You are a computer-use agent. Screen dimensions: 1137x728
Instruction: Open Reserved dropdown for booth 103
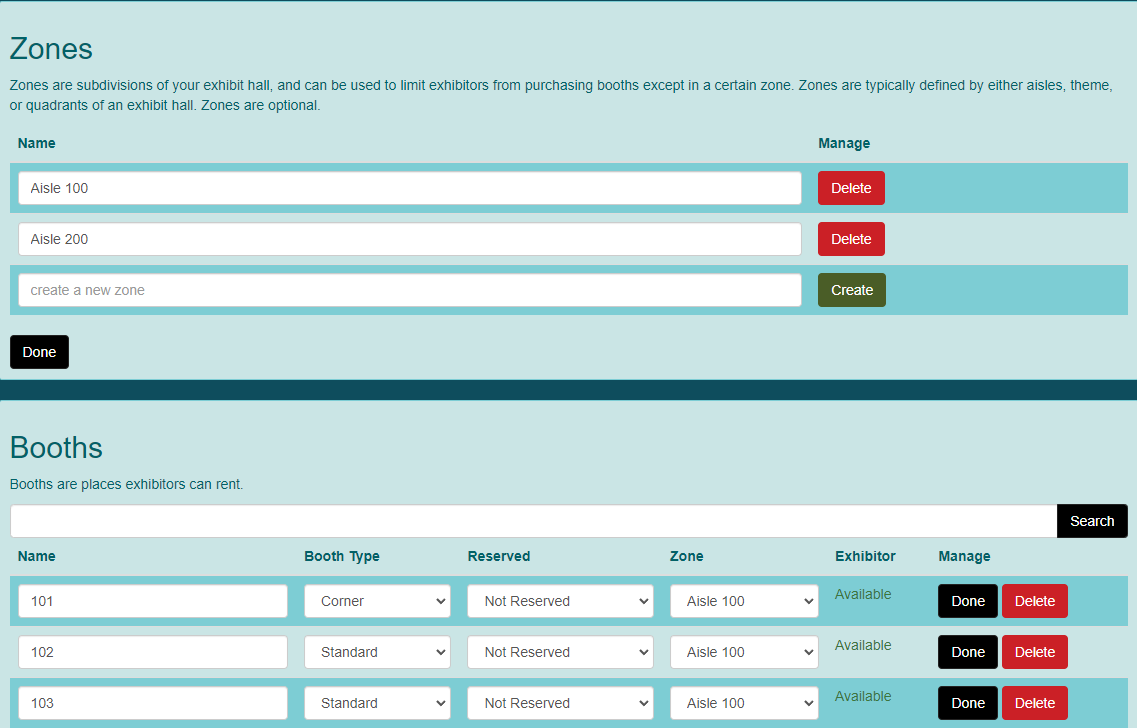[560, 703]
